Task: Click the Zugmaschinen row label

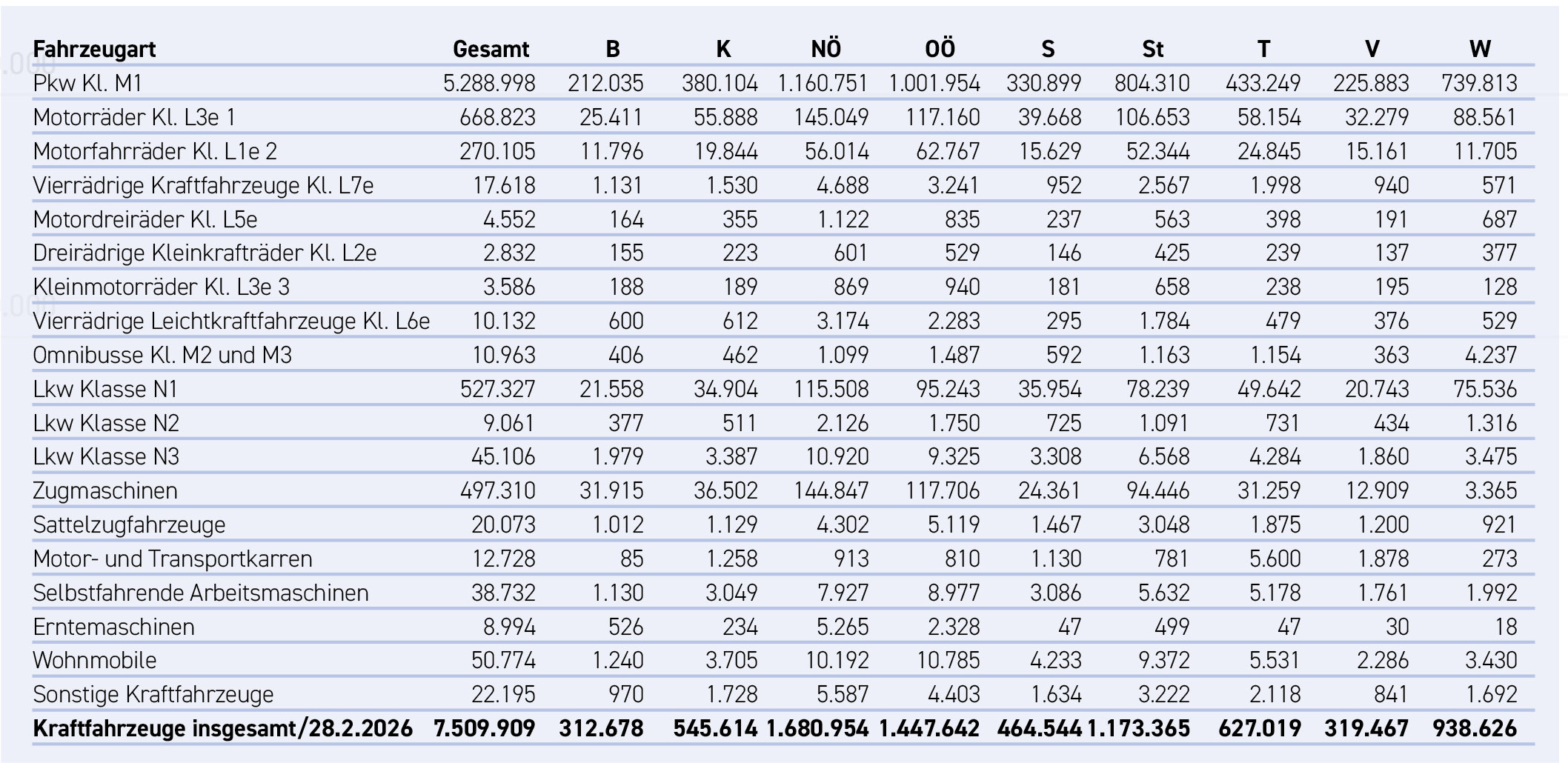Action: click(105, 490)
